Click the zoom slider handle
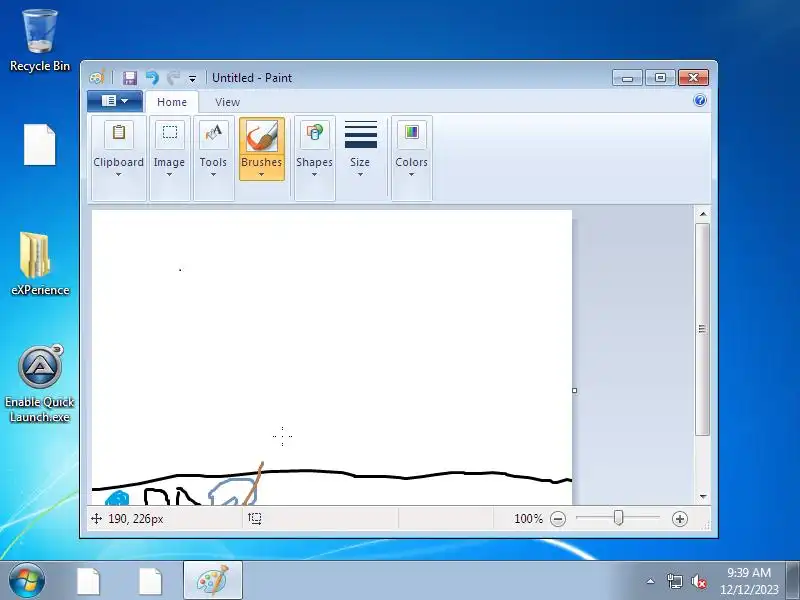Image resolution: width=800 pixels, height=600 pixels. tap(618, 518)
